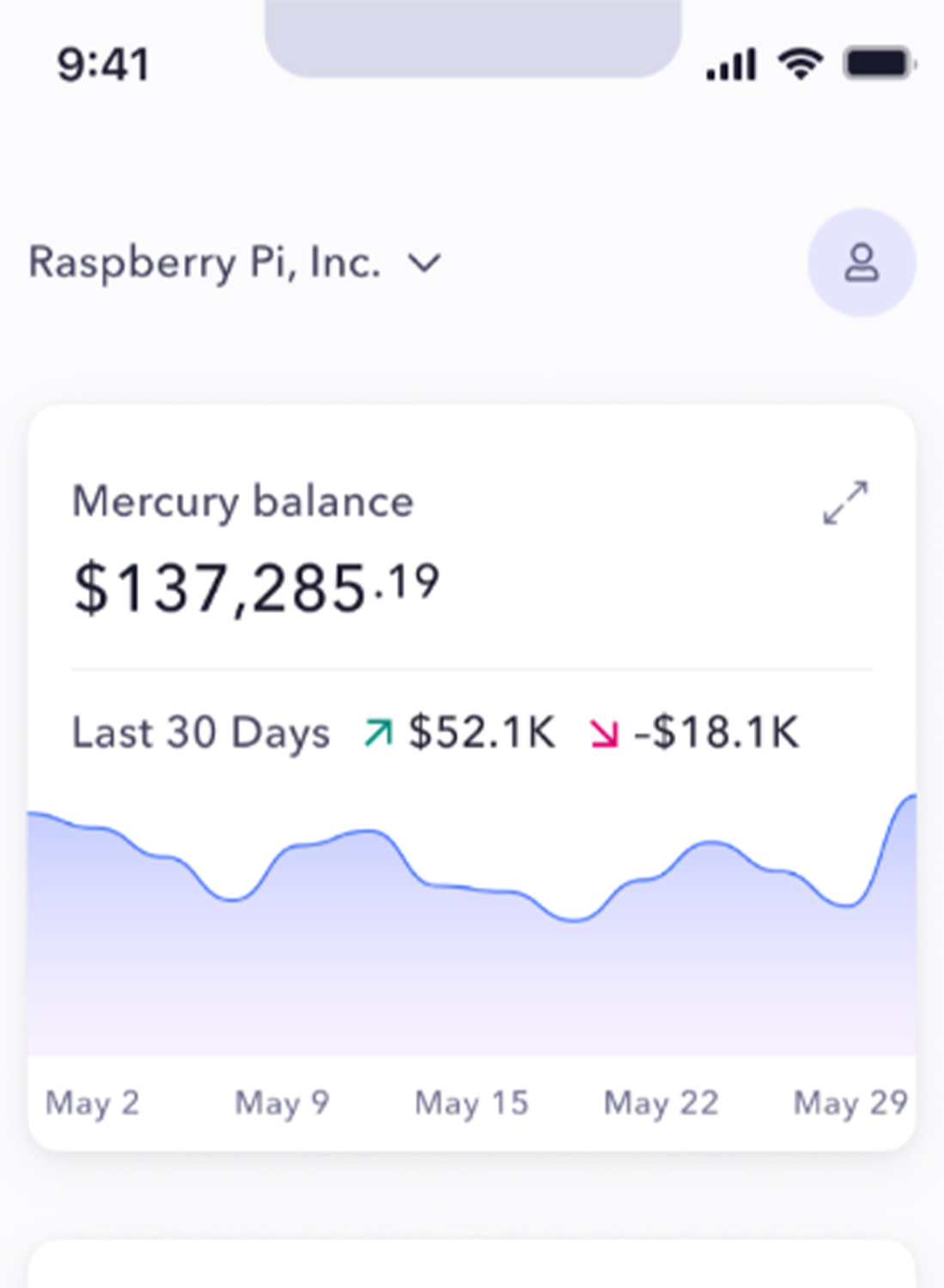Viewport: 944px width, 1288px height.
Task: Select the Last 30 Days range label
Action: [201, 733]
